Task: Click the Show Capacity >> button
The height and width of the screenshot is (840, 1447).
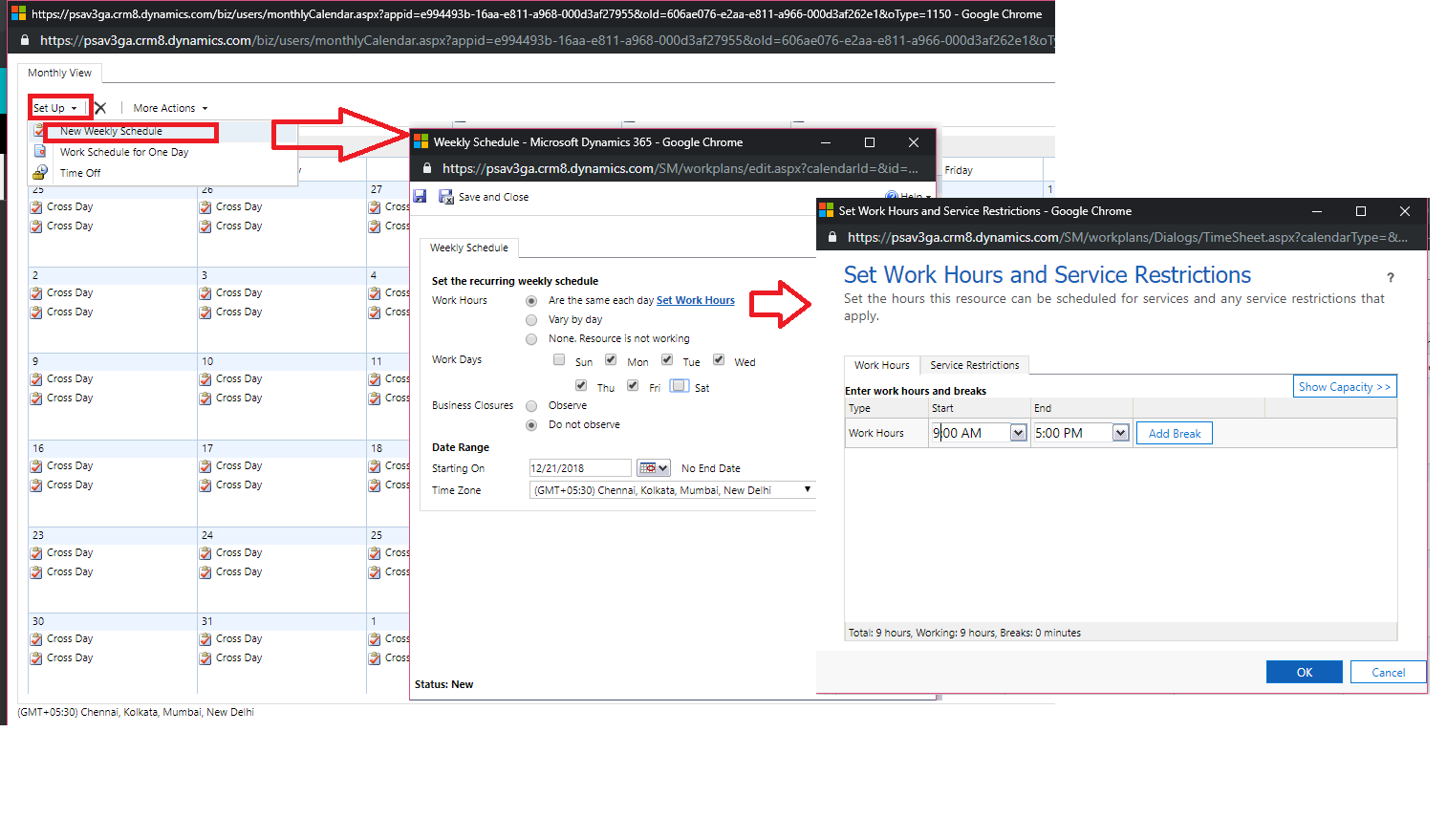Action: 1345,386
